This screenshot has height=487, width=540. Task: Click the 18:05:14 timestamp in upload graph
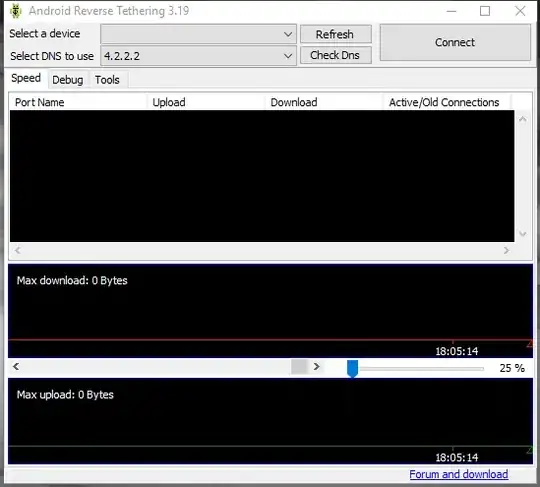pyautogui.click(x=457, y=457)
